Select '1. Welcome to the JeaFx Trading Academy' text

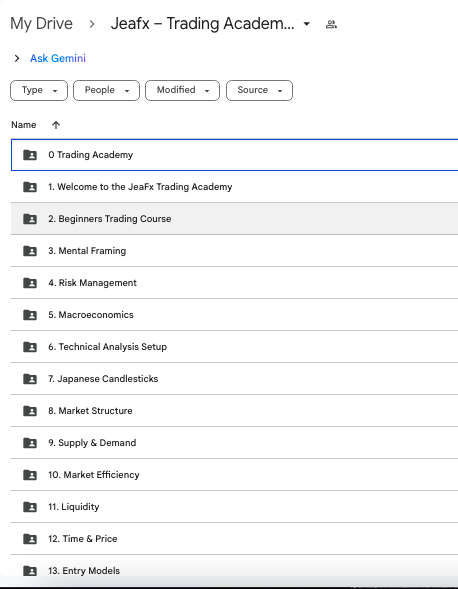[x=140, y=187]
